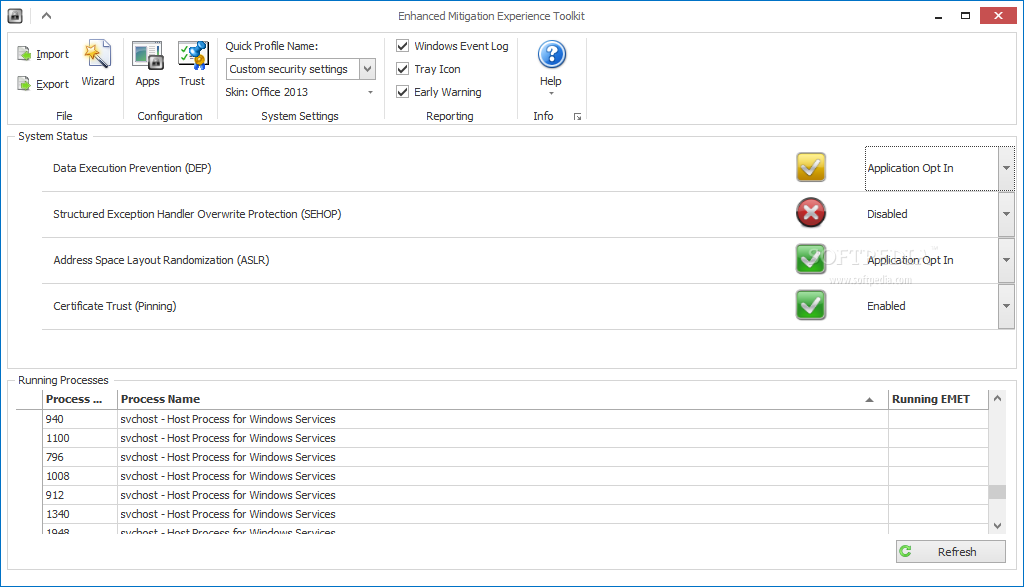The image size is (1024, 587).
Task: Toggle the Windows Event Log checkbox
Action: pyautogui.click(x=403, y=46)
